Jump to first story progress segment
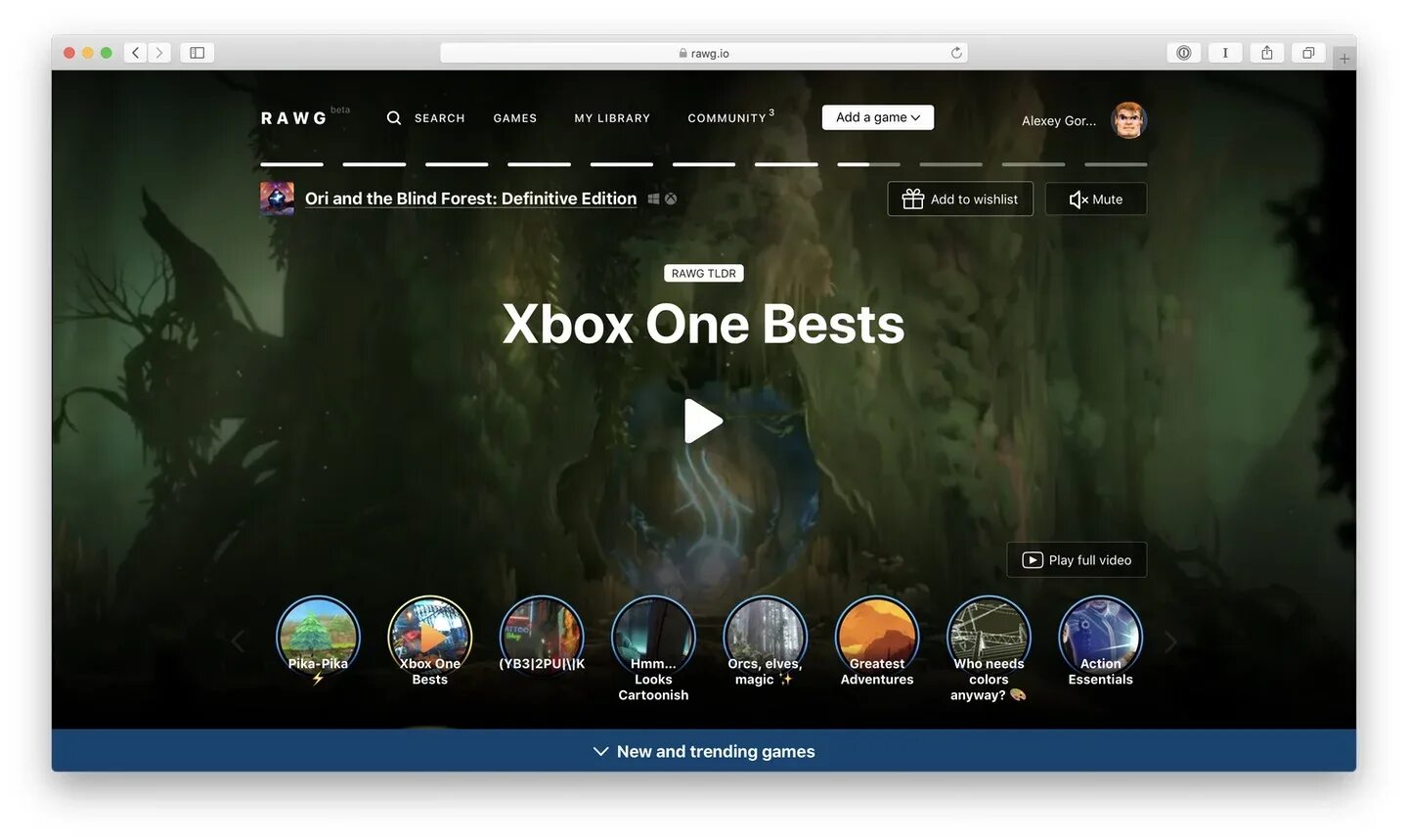 tap(291, 164)
